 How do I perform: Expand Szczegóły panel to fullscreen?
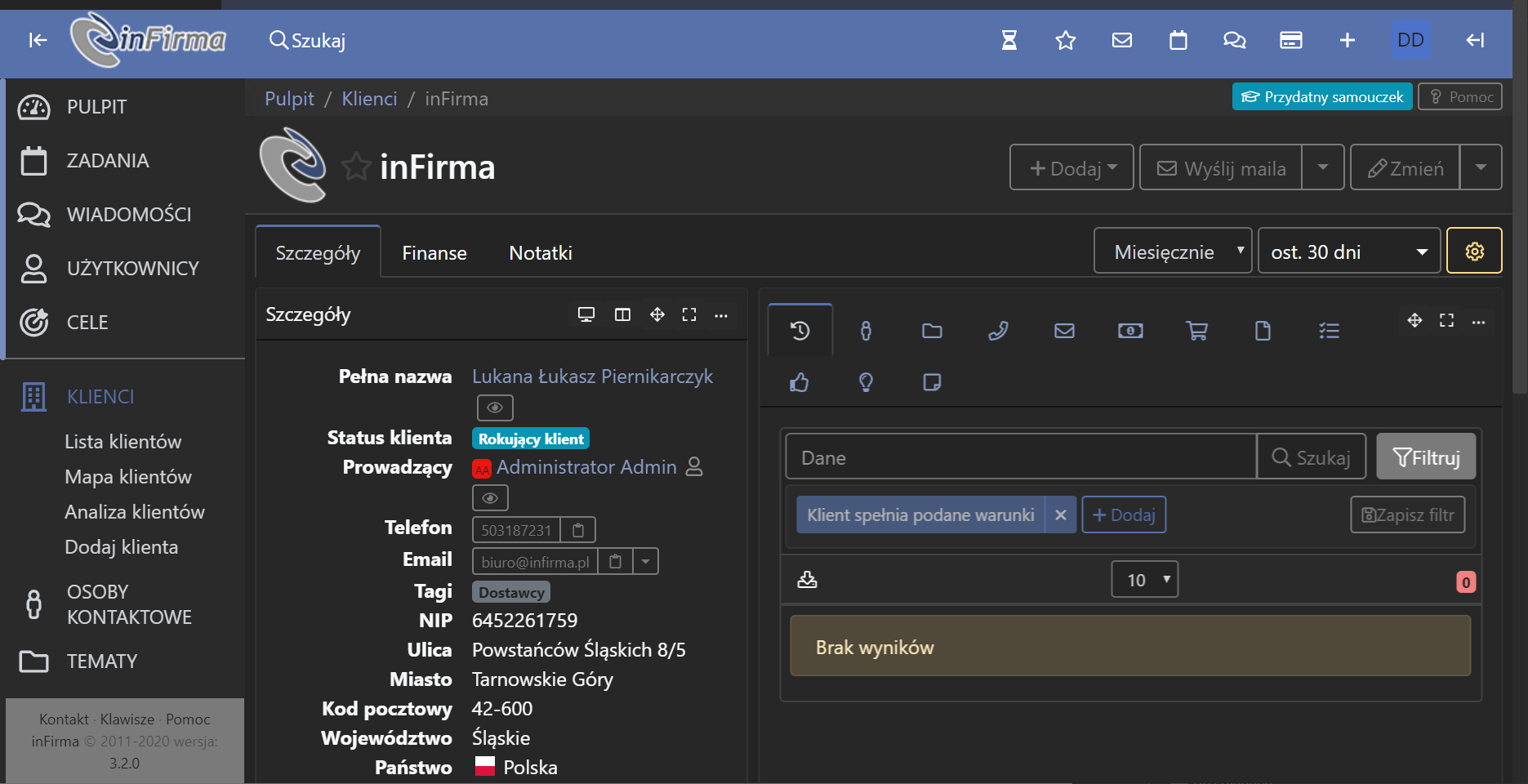click(689, 314)
